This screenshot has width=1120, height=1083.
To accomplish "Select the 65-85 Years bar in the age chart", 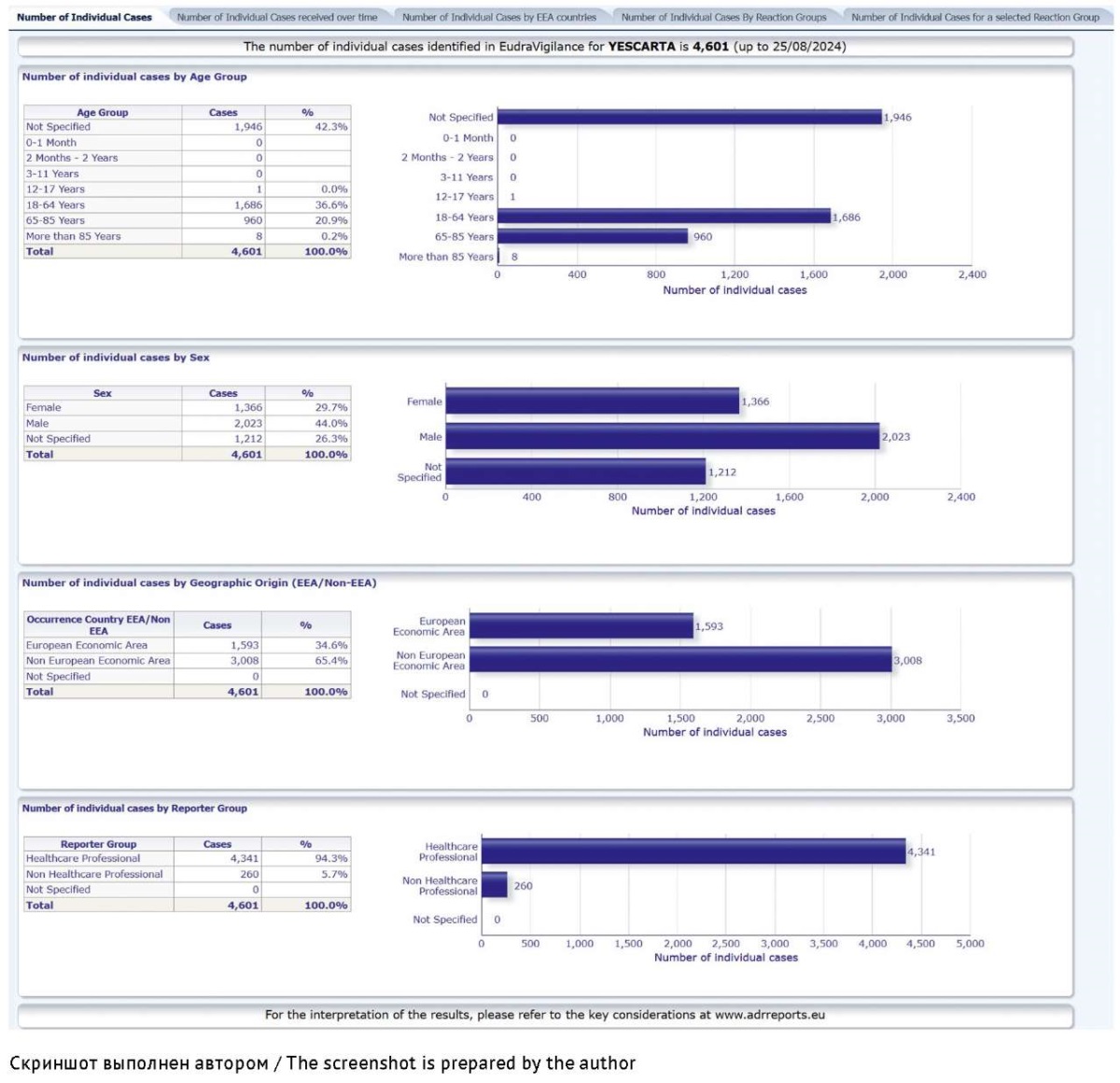I will (x=593, y=236).
